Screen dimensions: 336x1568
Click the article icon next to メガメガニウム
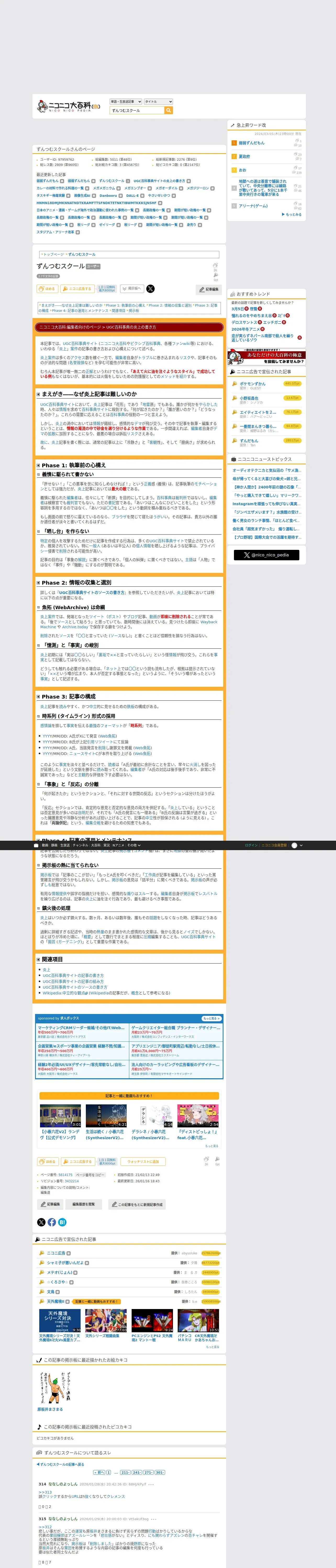pyautogui.click(x=119, y=189)
